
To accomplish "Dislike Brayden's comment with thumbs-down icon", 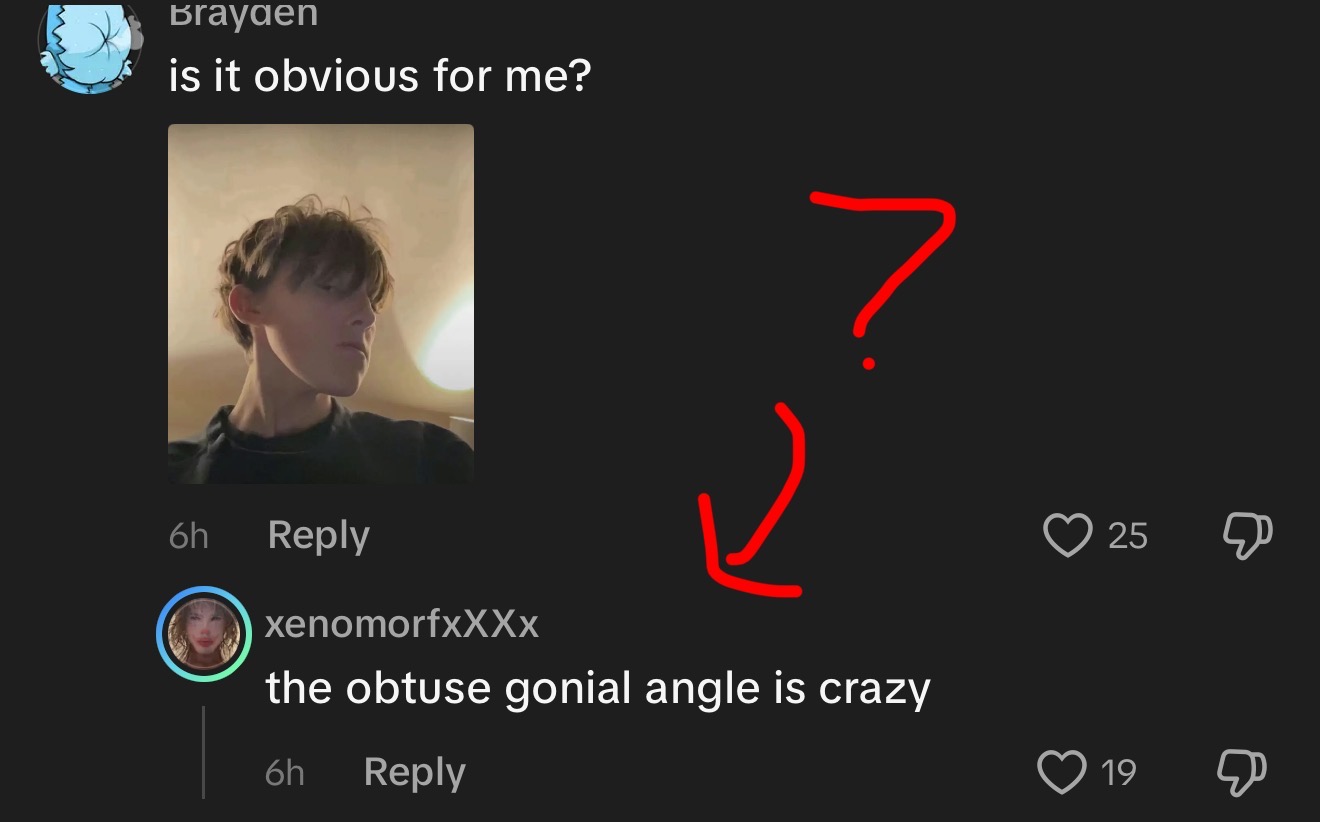I will pyautogui.click(x=1248, y=535).
